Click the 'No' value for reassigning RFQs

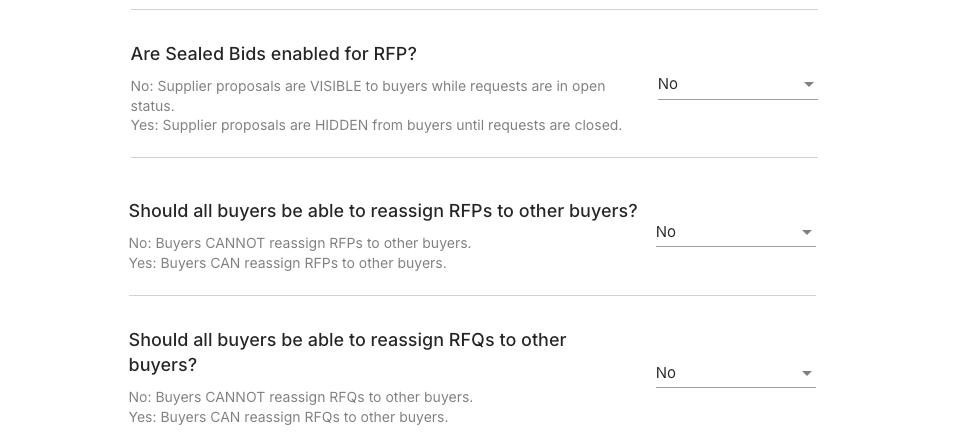[666, 373]
